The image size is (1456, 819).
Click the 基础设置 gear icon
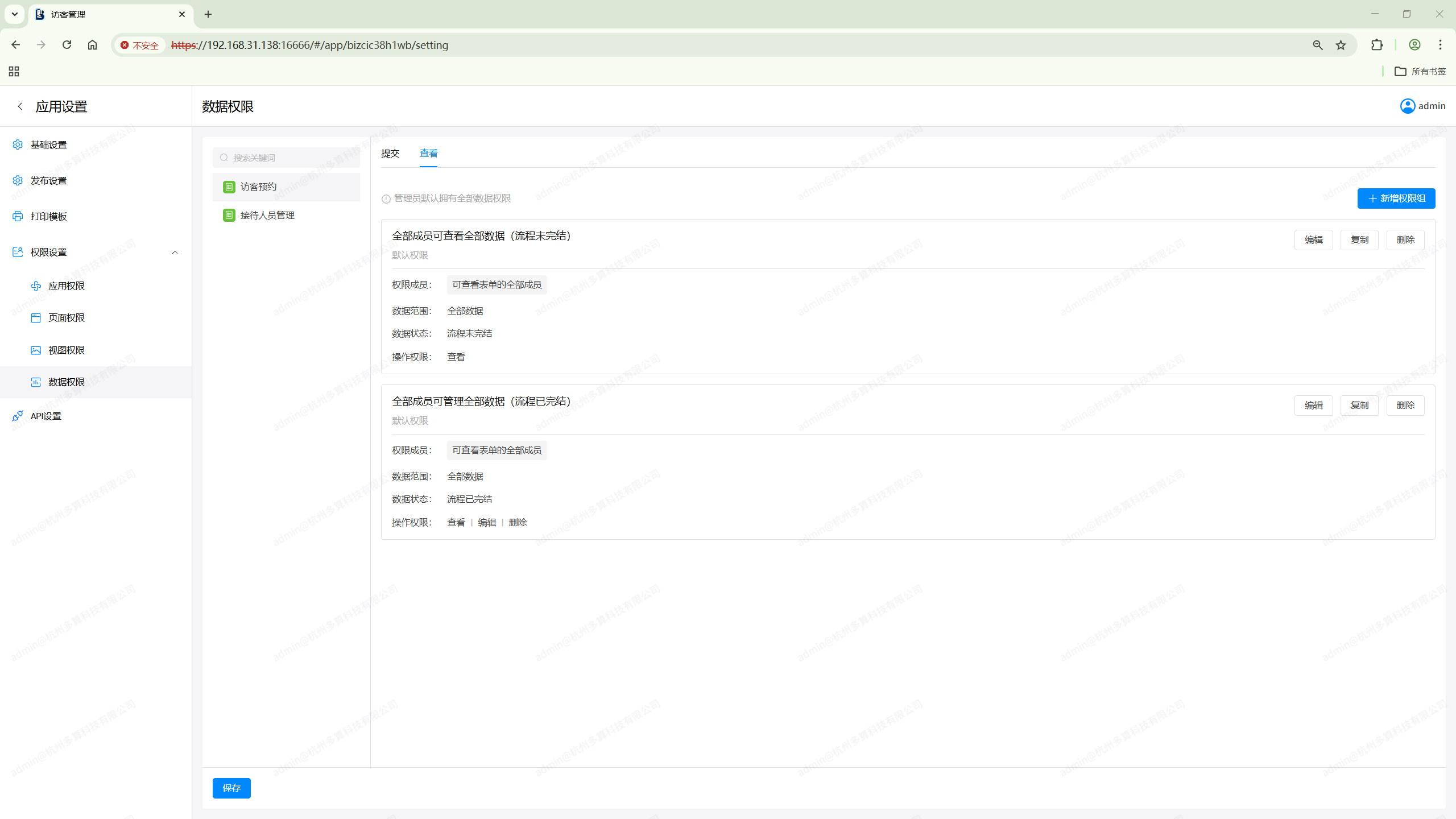(18, 144)
